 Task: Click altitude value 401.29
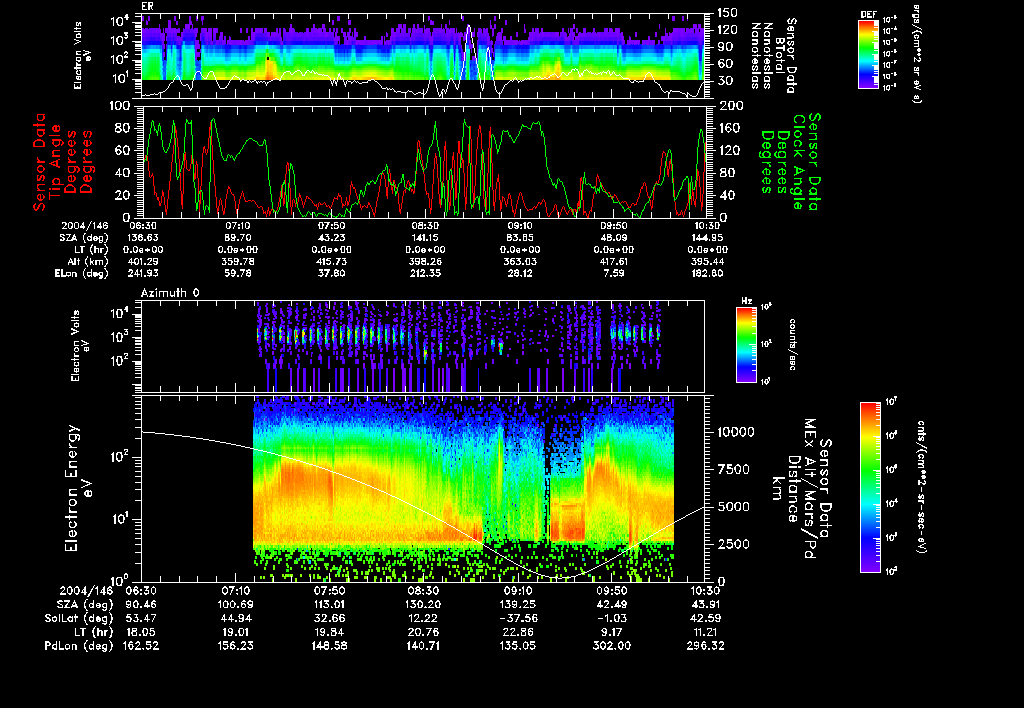point(144,261)
